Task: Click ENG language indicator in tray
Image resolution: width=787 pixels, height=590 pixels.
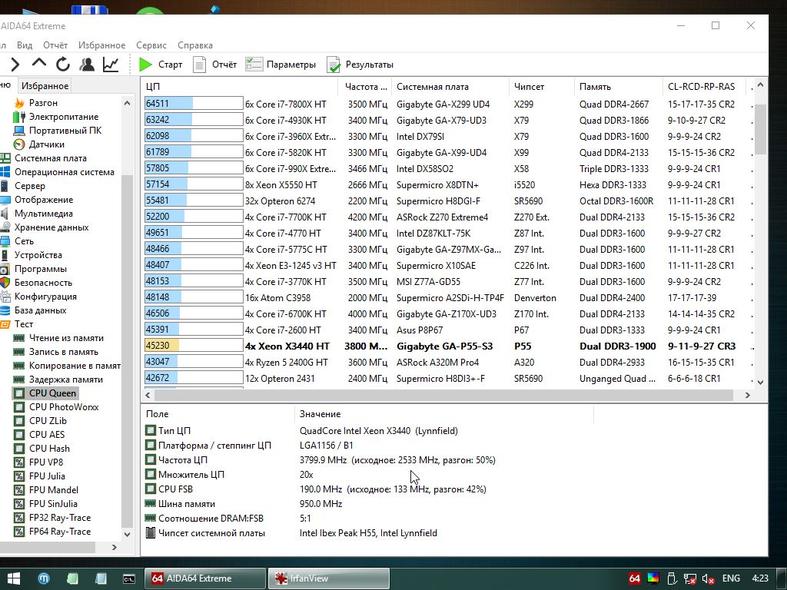Action: pos(731,578)
